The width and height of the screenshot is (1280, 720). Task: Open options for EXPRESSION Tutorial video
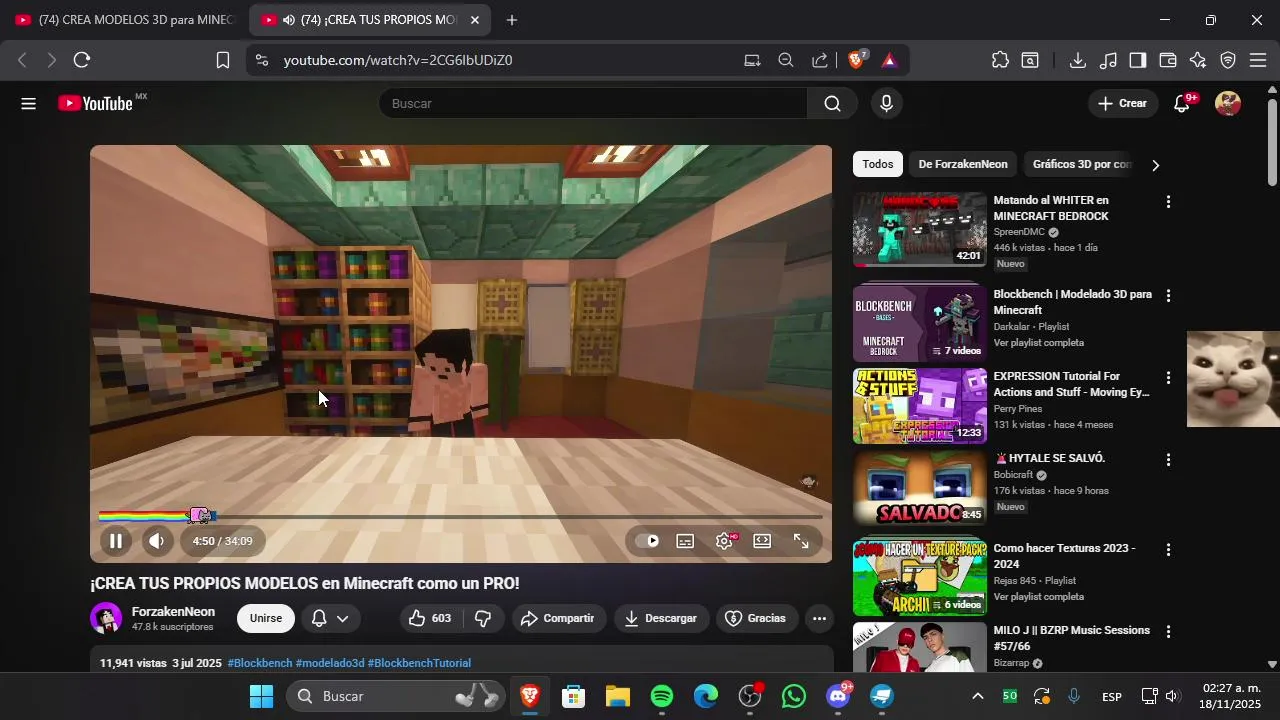click(x=1168, y=378)
